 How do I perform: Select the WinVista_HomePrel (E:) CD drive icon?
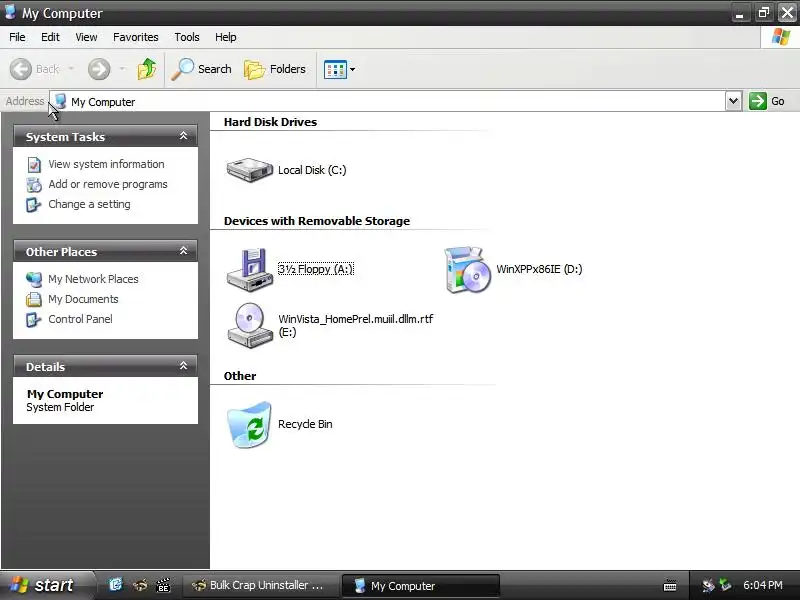[x=249, y=326]
